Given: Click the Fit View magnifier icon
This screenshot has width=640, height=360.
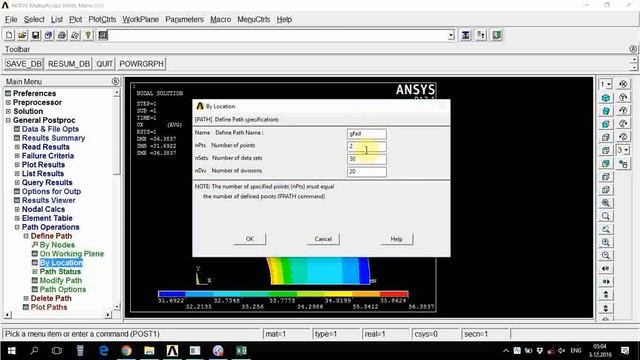Looking at the screenshot, I should click(x=606, y=203).
